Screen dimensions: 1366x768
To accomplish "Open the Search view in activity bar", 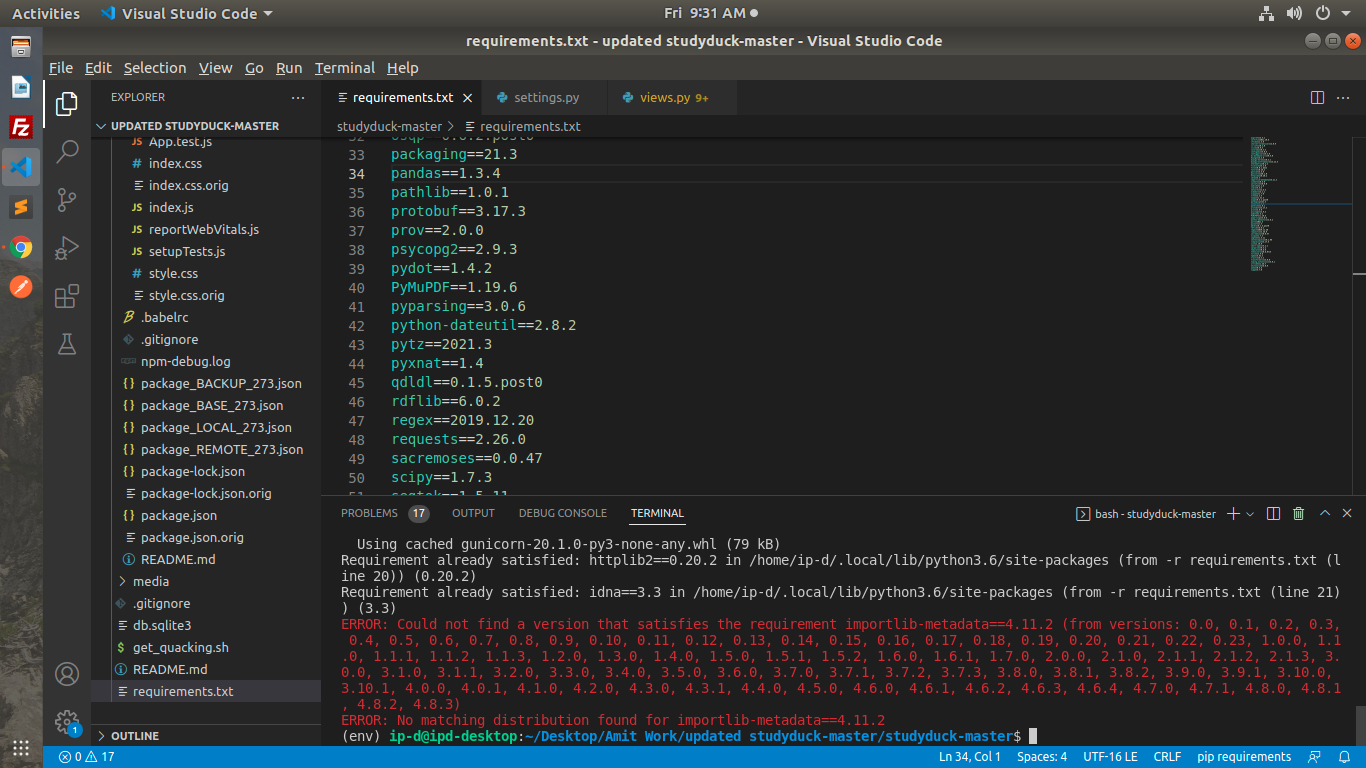I will tap(67, 152).
